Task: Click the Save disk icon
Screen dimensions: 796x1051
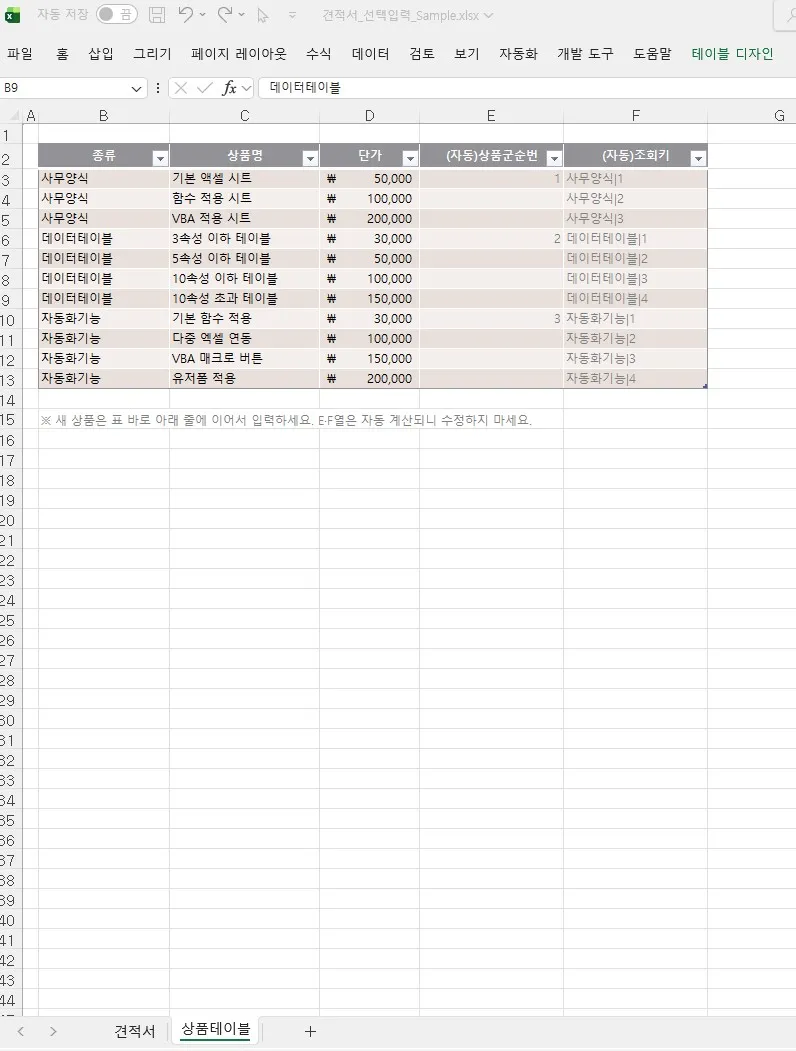Action: pyautogui.click(x=157, y=15)
